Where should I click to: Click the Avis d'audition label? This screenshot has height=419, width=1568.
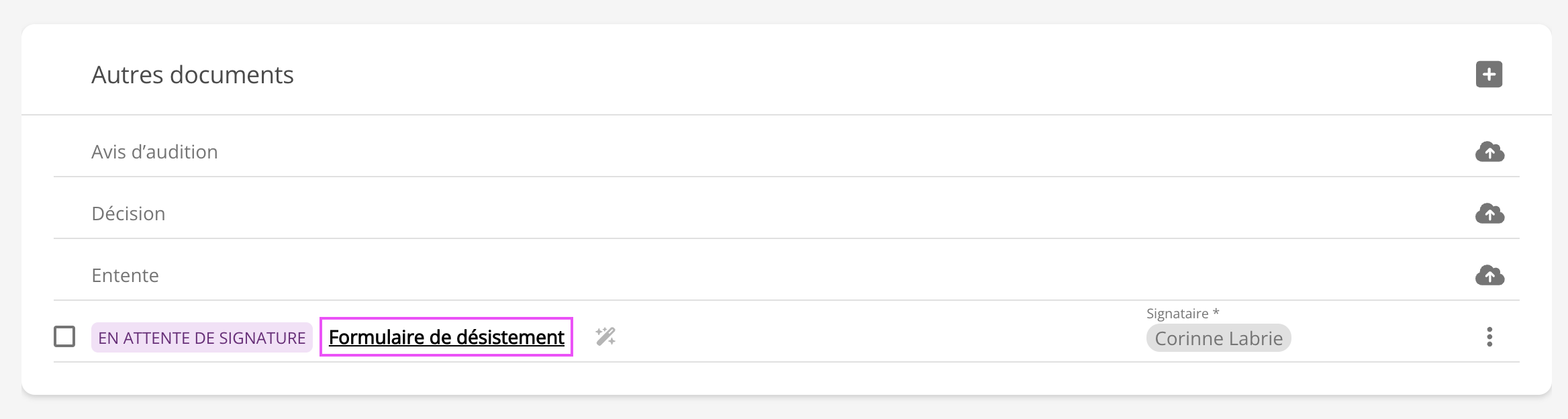154,152
